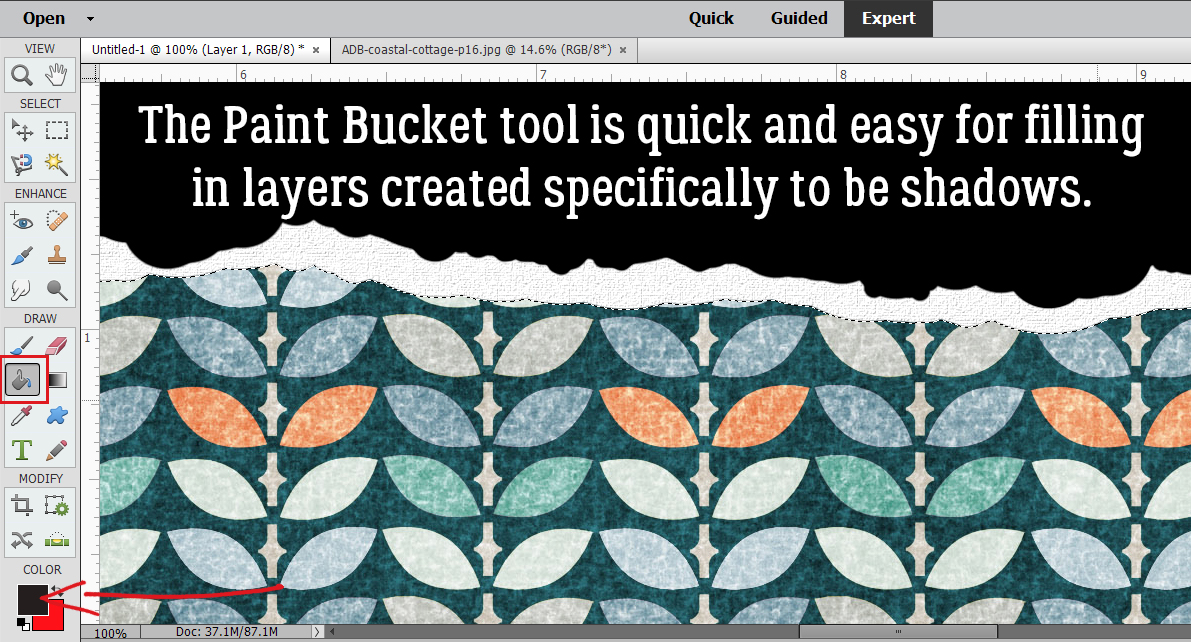Reset to default black and white colors
The height and width of the screenshot is (642, 1191).
click(24, 625)
